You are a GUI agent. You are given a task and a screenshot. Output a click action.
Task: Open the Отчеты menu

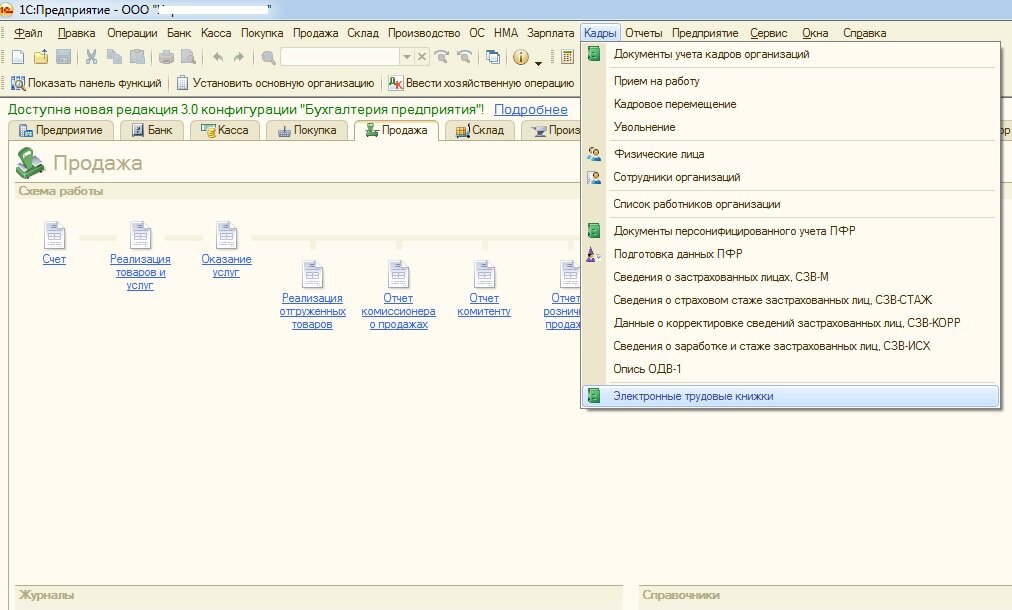click(643, 33)
